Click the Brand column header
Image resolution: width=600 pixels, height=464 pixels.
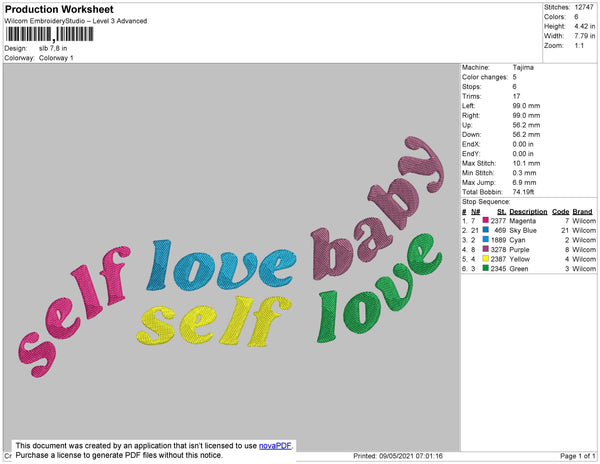coord(583,212)
